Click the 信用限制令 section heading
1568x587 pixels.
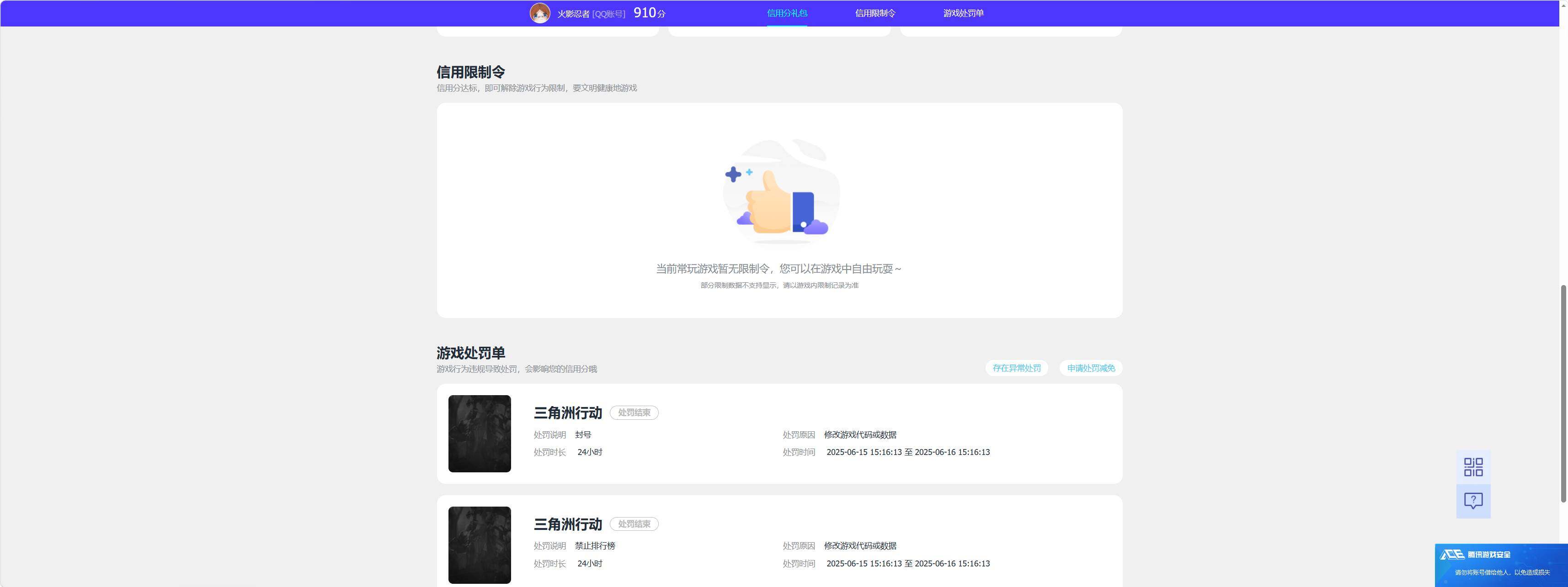click(x=470, y=72)
